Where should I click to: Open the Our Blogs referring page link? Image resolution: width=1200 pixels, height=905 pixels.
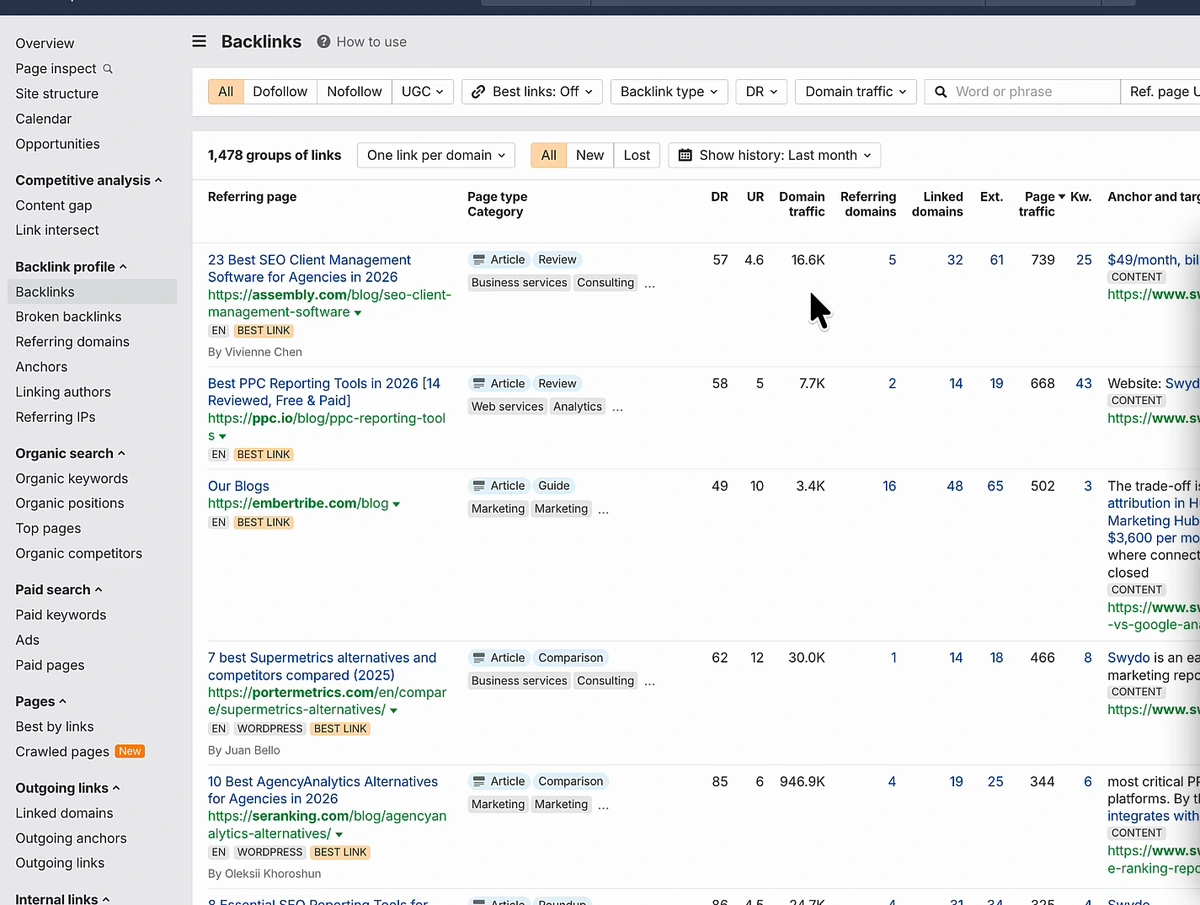[x=239, y=486]
